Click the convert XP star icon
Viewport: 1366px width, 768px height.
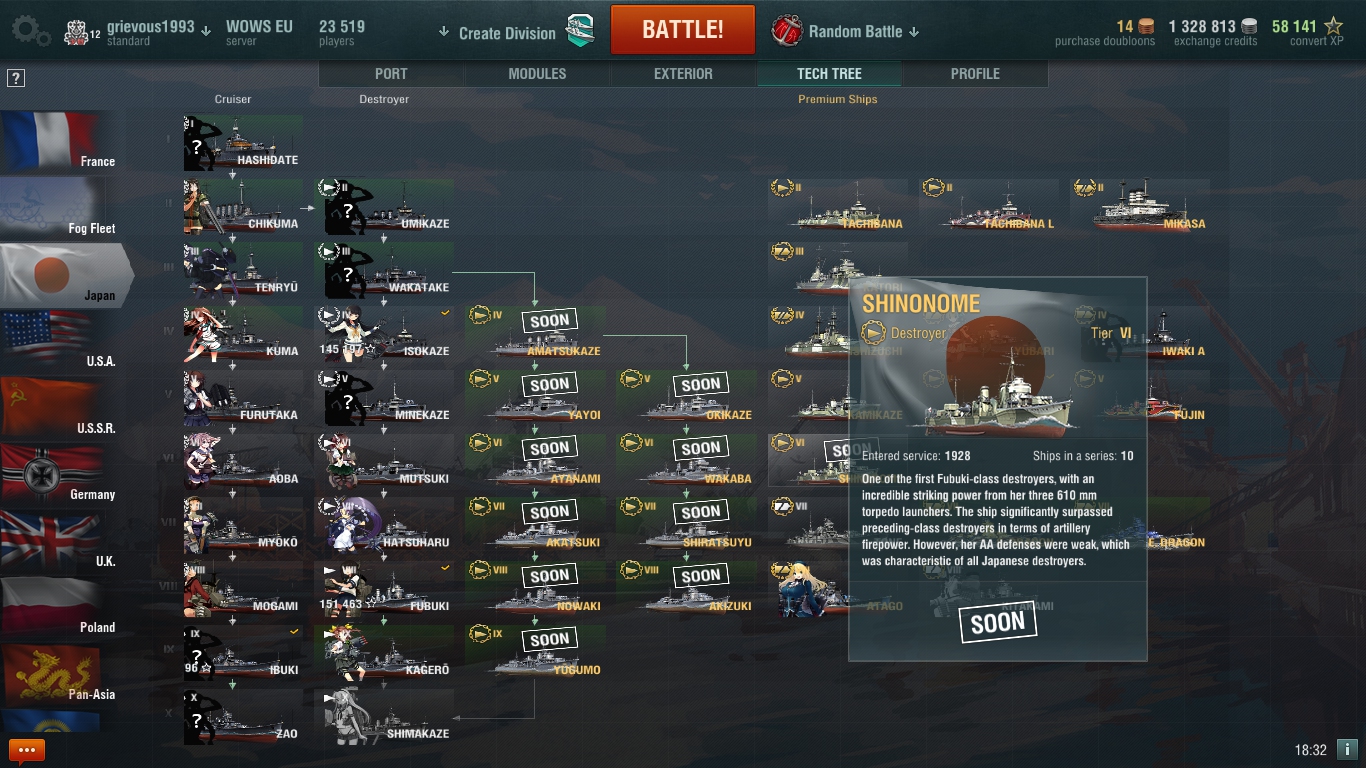[x=1333, y=27]
